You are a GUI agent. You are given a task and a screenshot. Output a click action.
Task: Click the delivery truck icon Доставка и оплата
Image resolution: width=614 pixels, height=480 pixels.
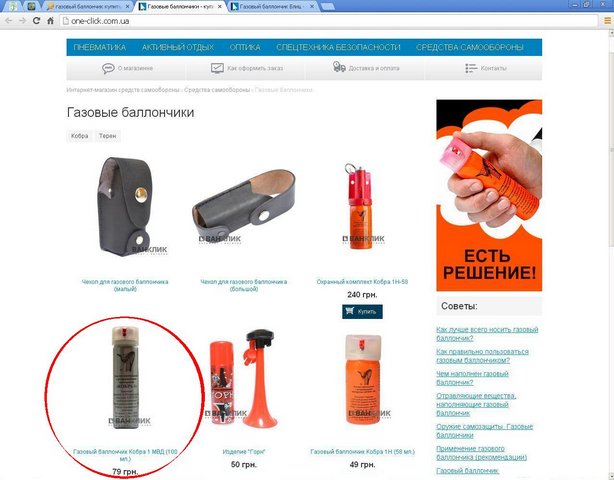339,67
